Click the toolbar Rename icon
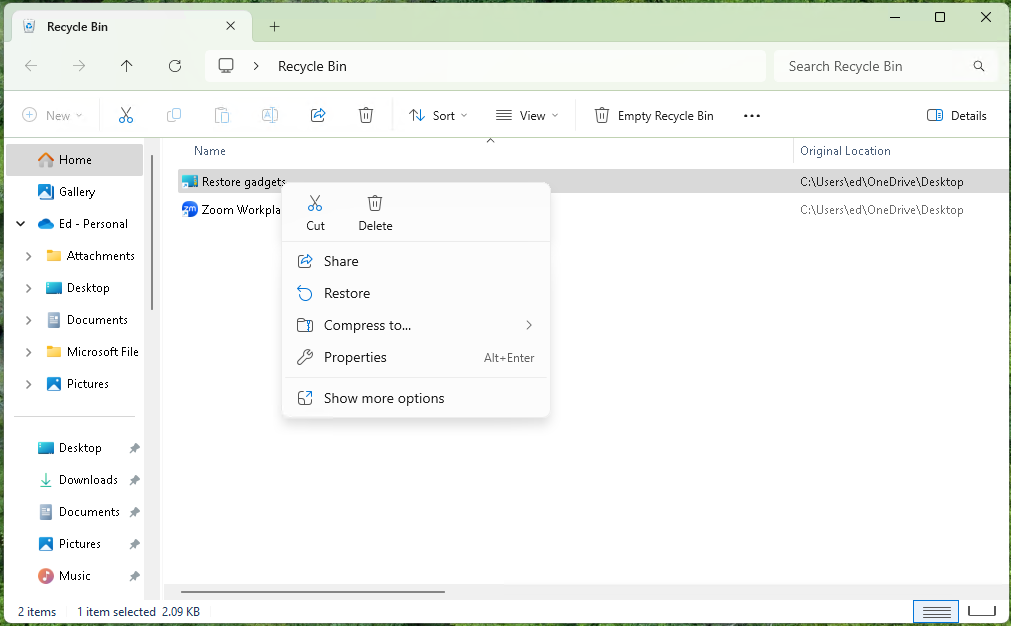The image size is (1011, 626). [x=270, y=115]
